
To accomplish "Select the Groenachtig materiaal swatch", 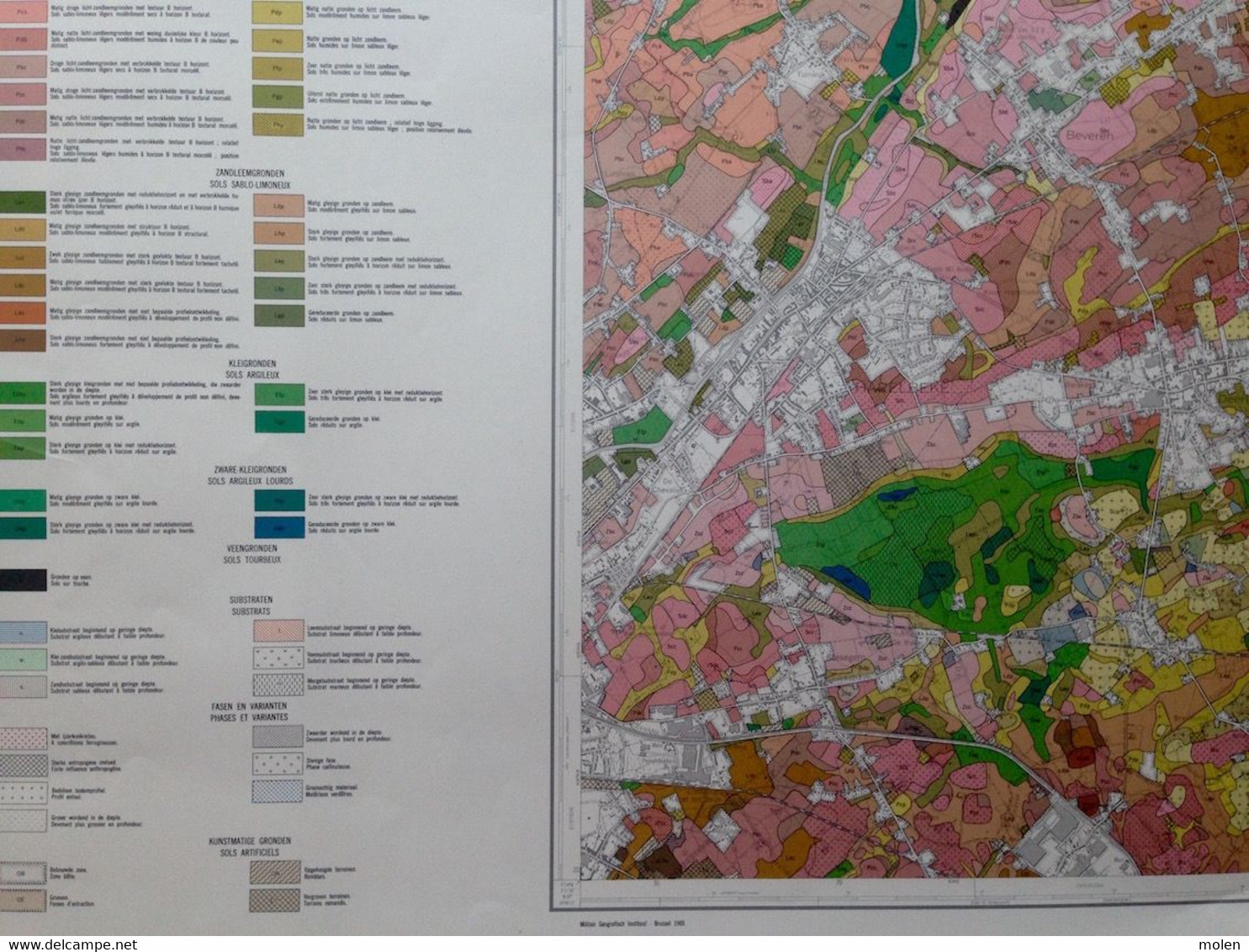I will (278, 791).
